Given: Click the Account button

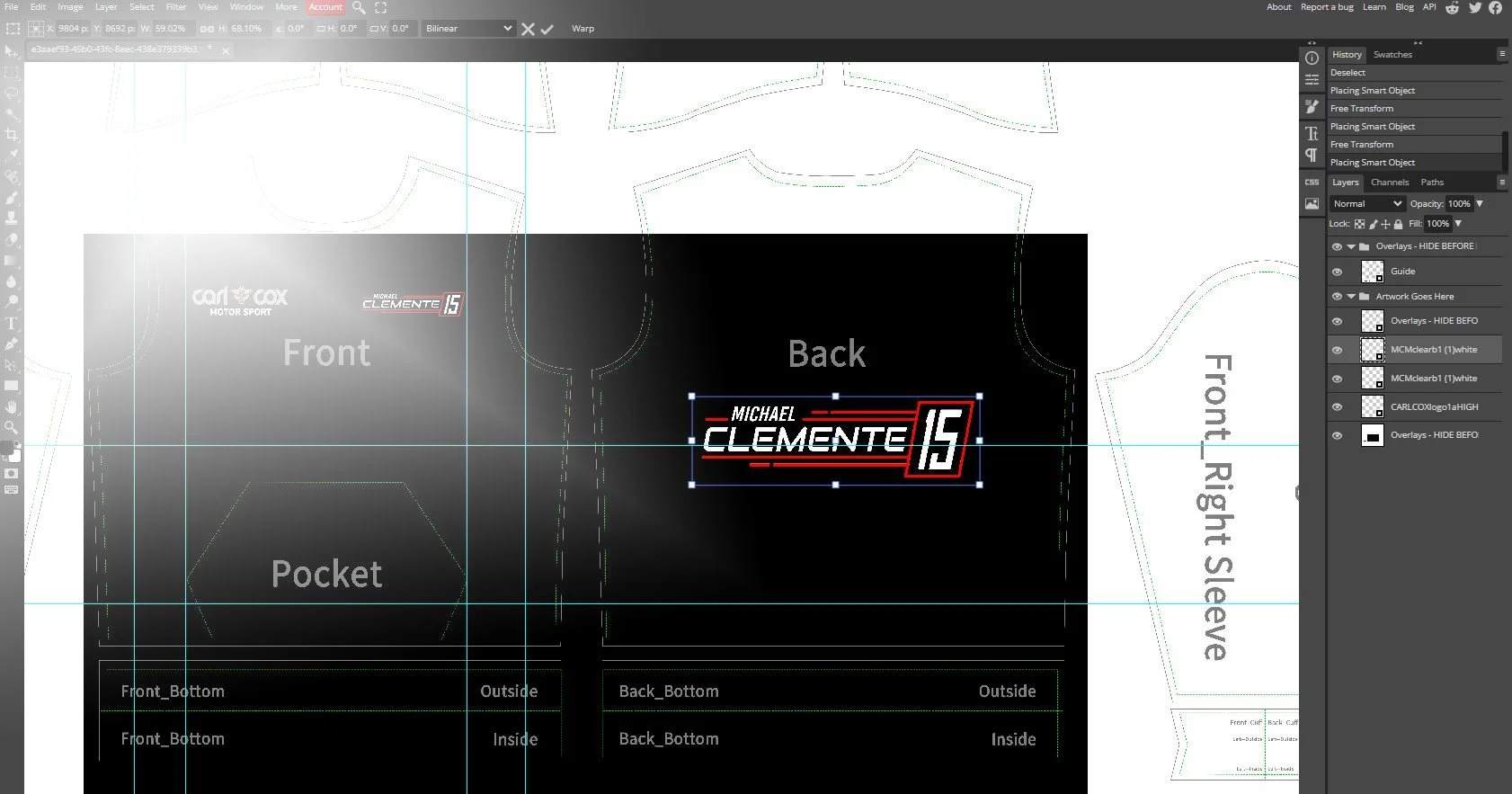Looking at the screenshot, I should pyautogui.click(x=325, y=7).
